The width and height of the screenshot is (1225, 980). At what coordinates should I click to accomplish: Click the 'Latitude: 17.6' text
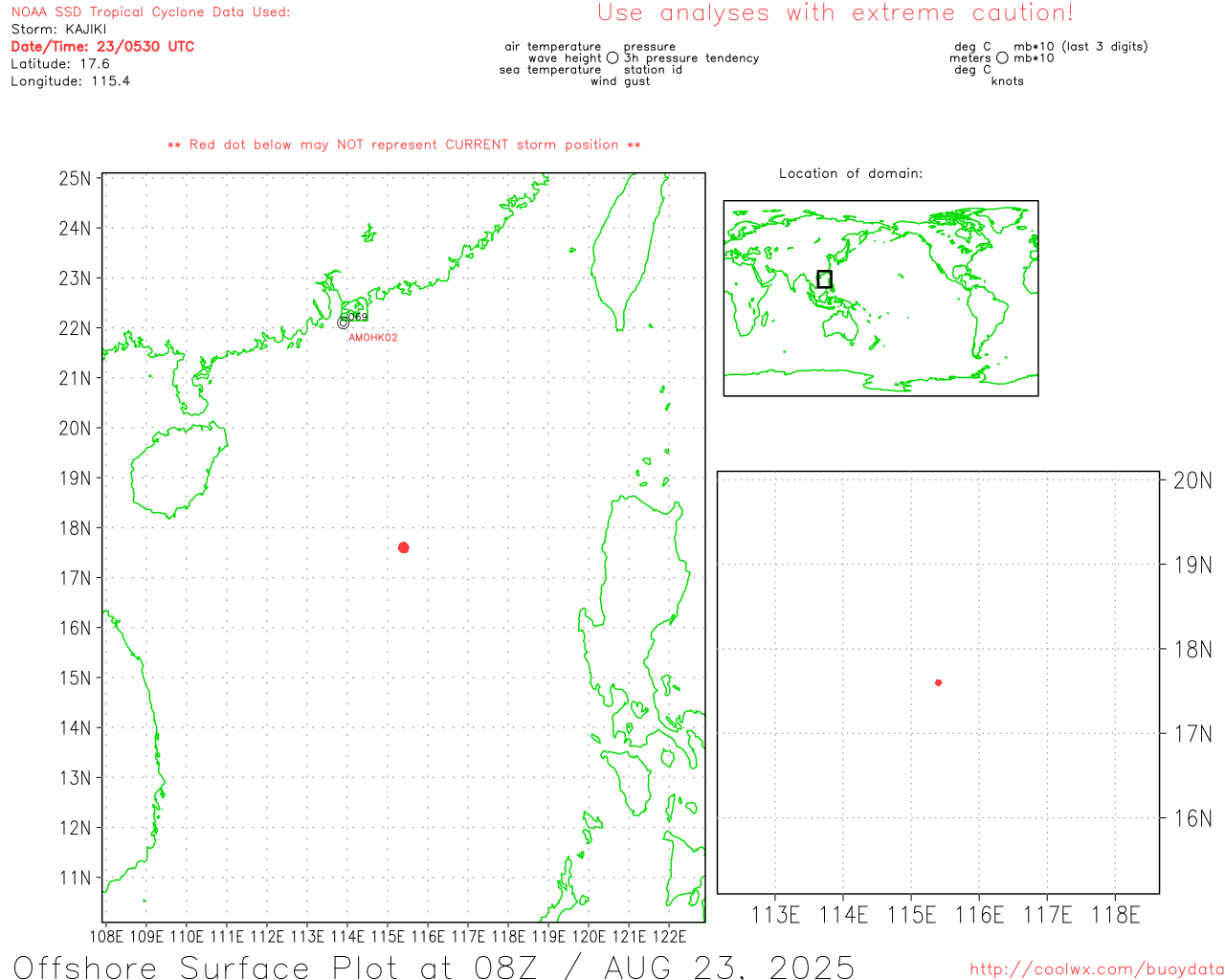[60, 63]
